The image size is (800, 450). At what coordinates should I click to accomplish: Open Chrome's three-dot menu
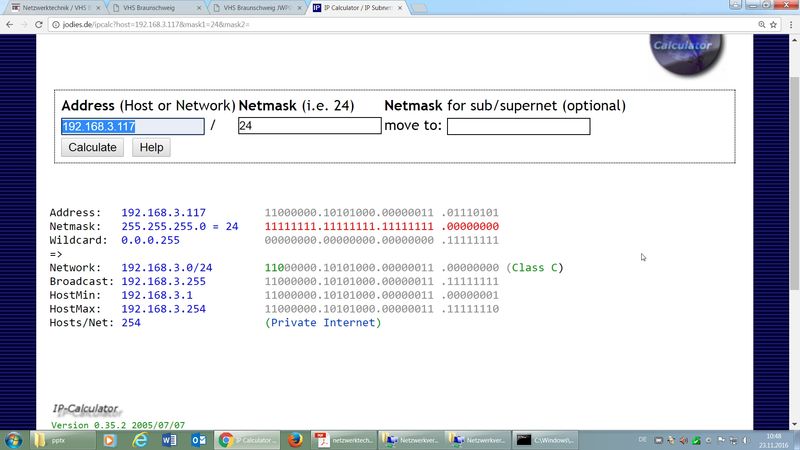coord(791,24)
